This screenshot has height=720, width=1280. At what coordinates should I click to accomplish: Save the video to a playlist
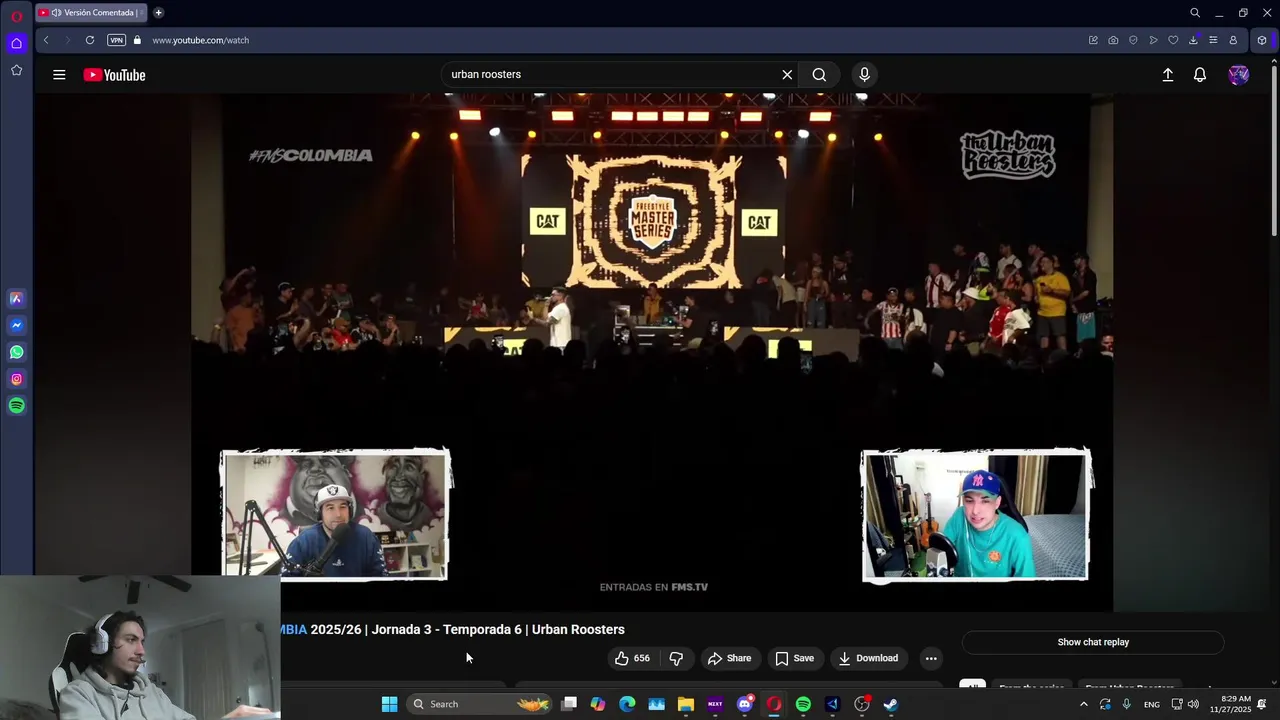click(x=795, y=658)
